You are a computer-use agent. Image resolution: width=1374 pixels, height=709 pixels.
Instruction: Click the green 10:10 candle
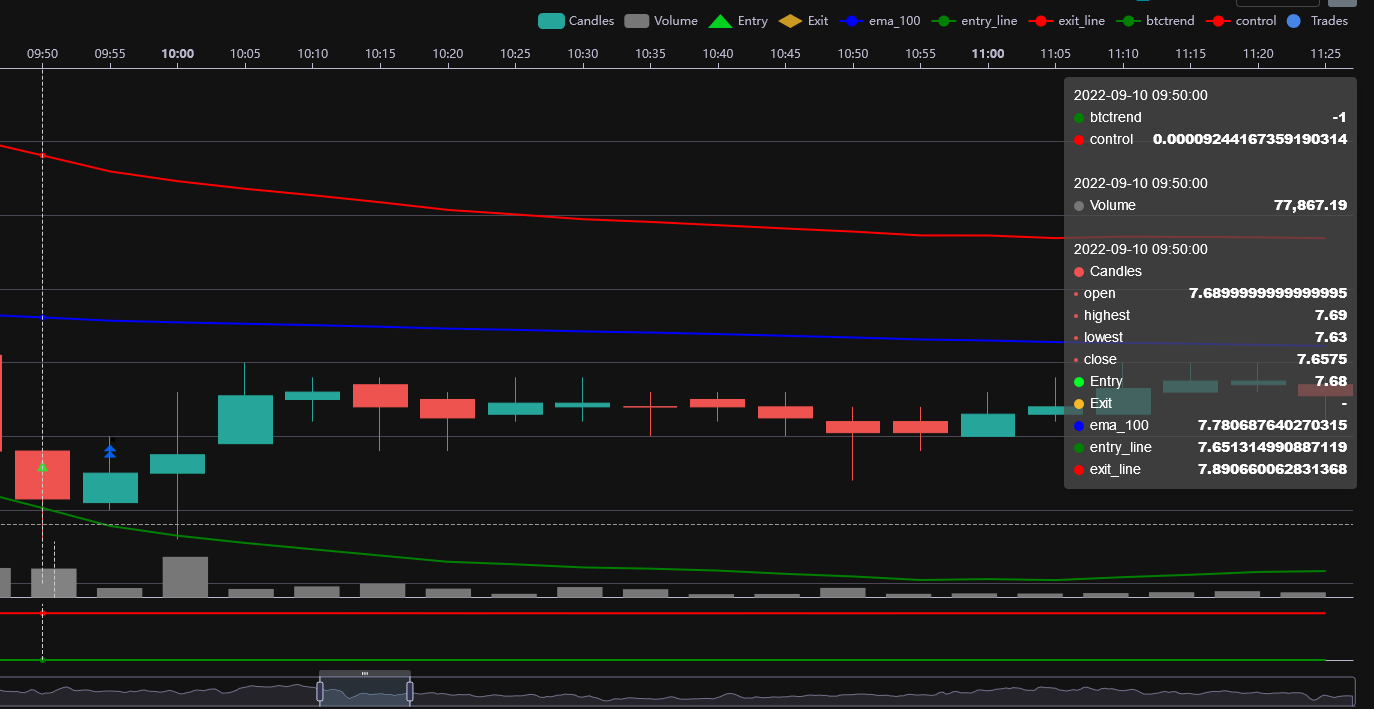tap(312, 395)
